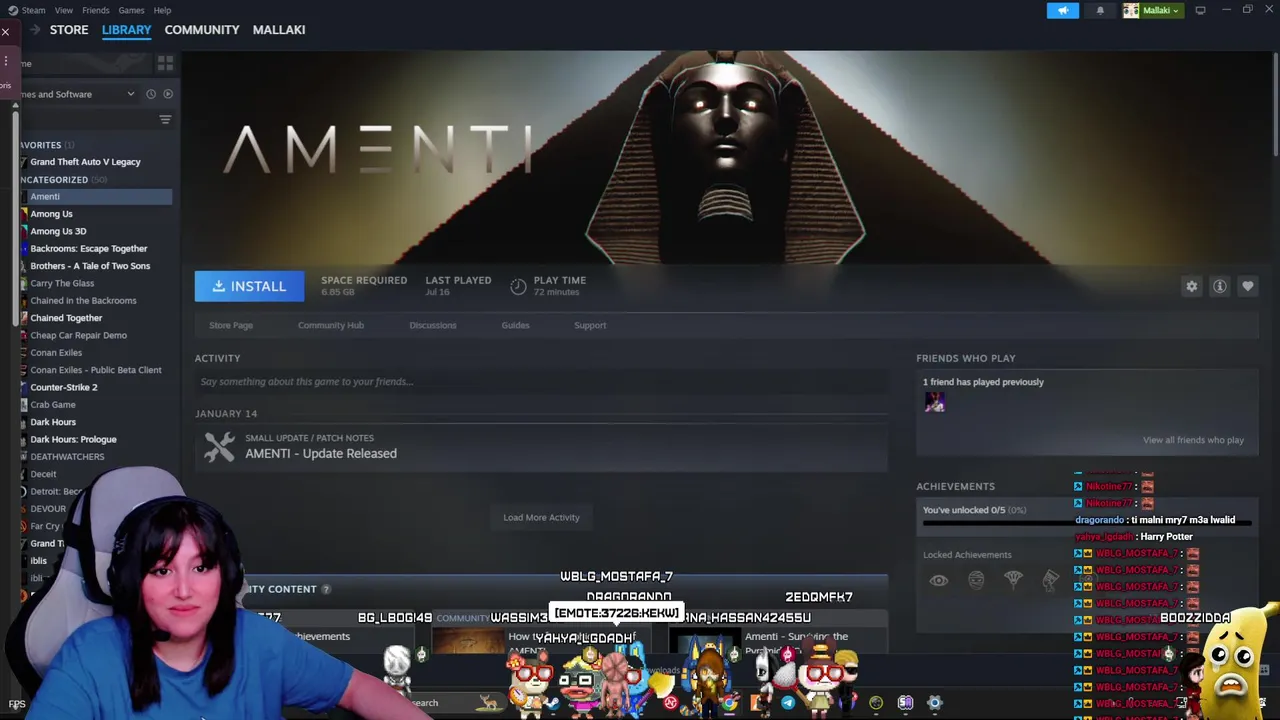Add Amenti to favorites with heart icon
This screenshot has height=720, width=1280.
click(1247, 287)
